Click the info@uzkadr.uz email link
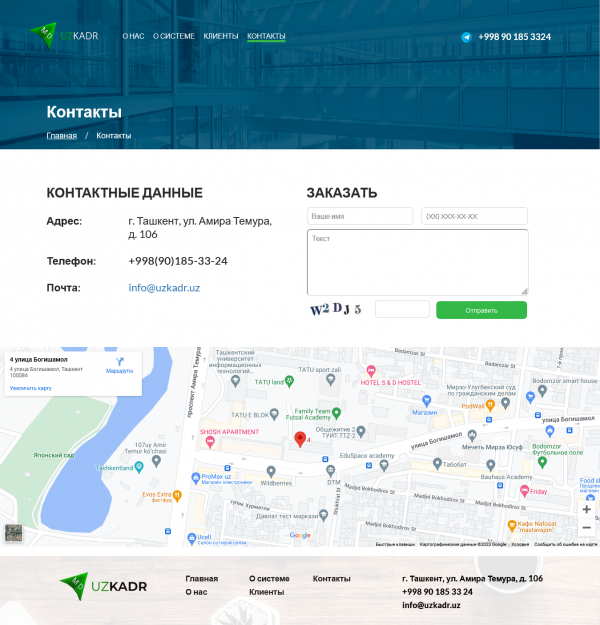The width and height of the screenshot is (600, 625). pos(164,288)
